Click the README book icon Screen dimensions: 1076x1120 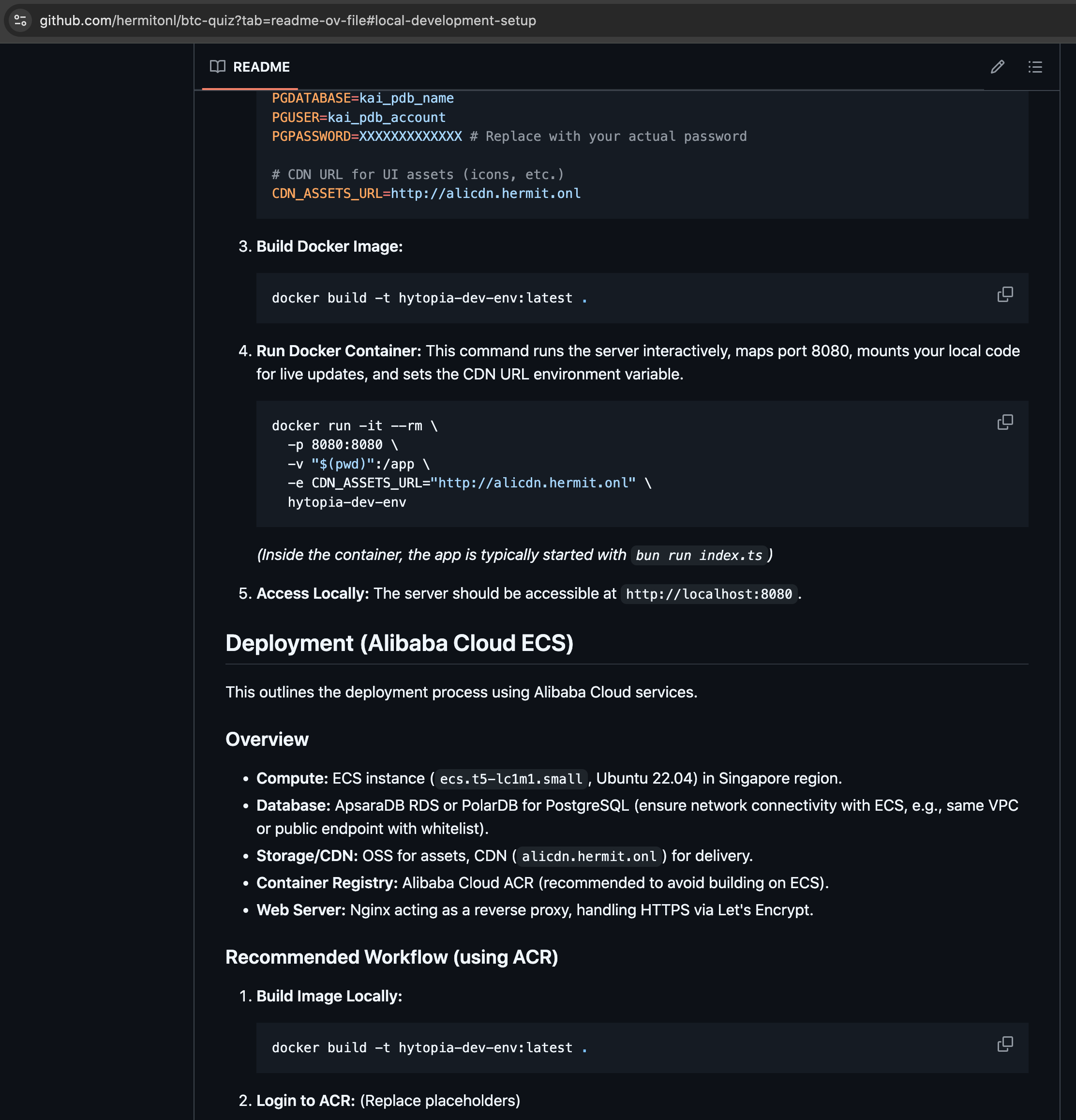click(x=218, y=67)
